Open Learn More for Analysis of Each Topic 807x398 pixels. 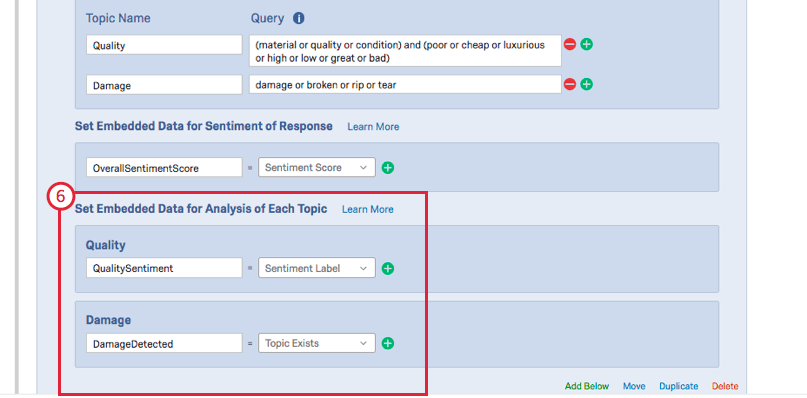[x=368, y=210]
